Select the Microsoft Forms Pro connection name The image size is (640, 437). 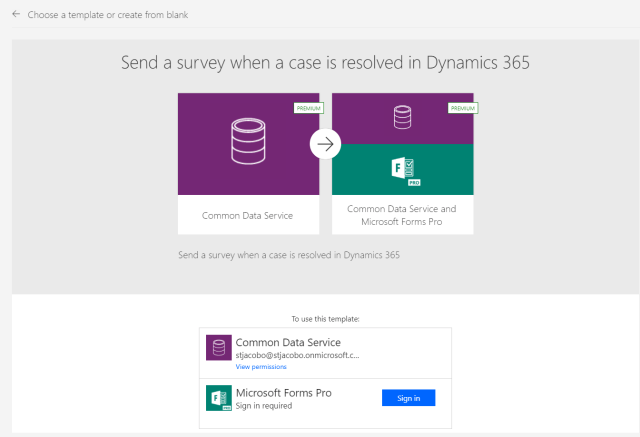click(283, 392)
